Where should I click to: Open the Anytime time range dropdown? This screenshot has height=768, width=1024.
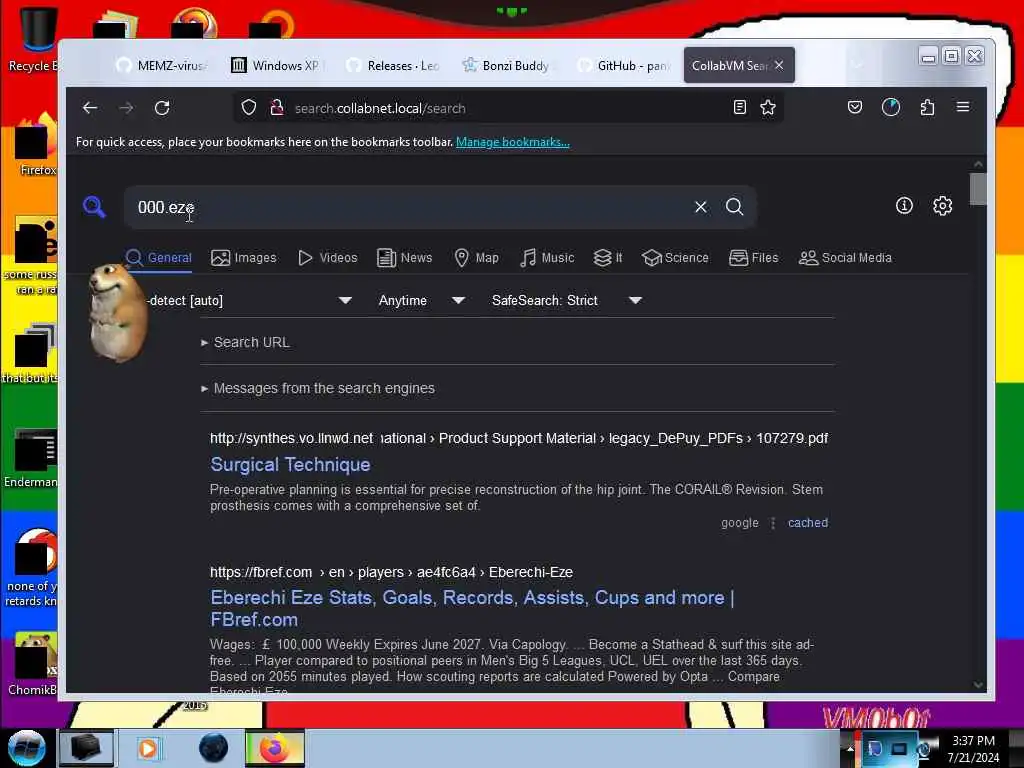421,300
